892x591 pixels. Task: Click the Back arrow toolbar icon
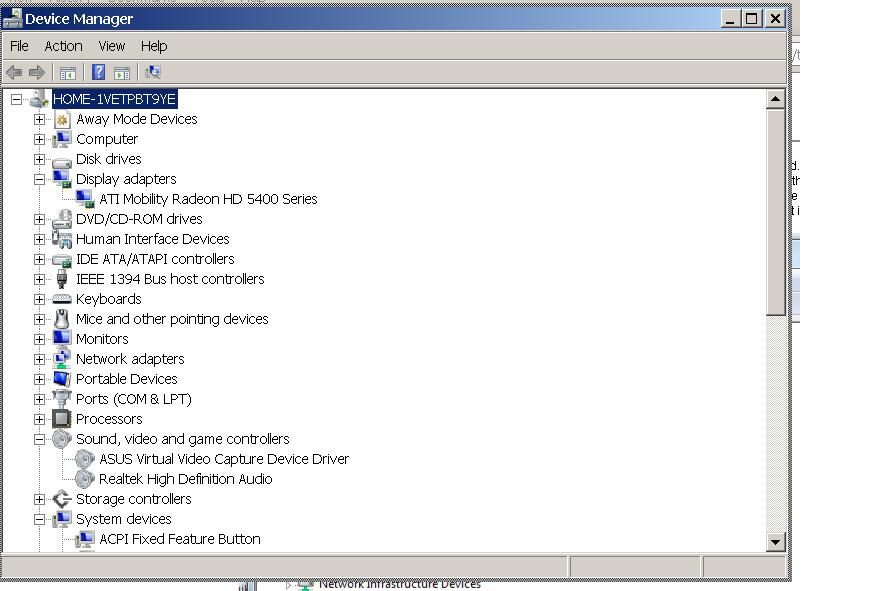[14, 72]
